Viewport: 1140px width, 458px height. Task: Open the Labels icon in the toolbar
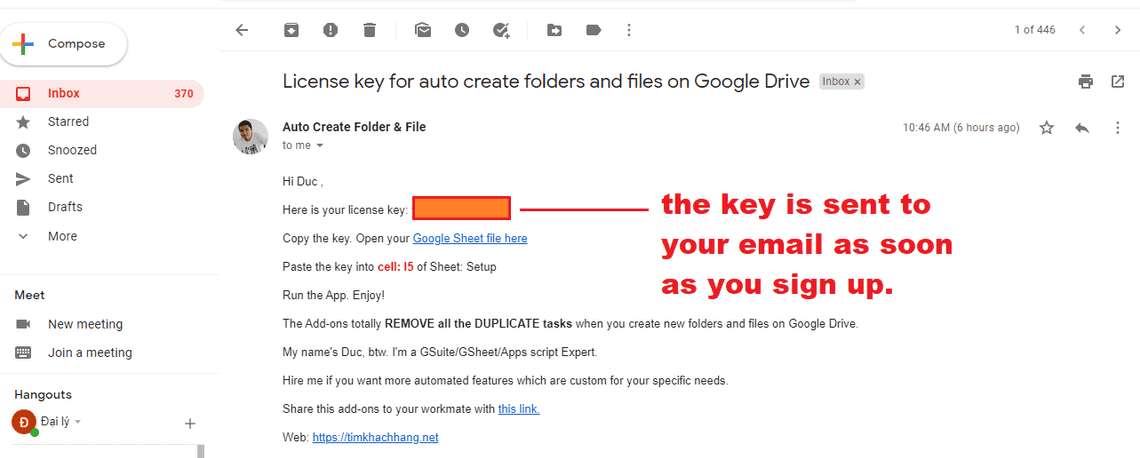(x=593, y=30)
